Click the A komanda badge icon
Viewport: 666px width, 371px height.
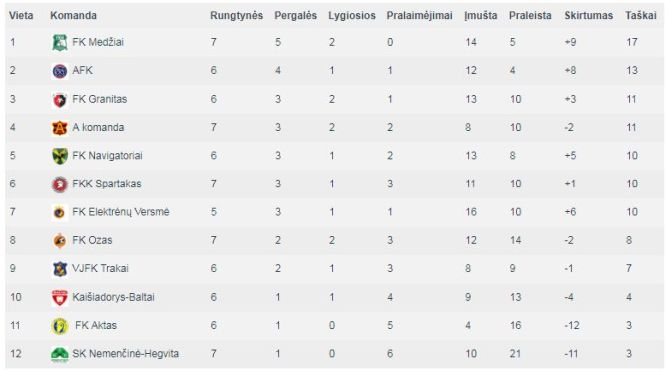click(x=60, y=127)
